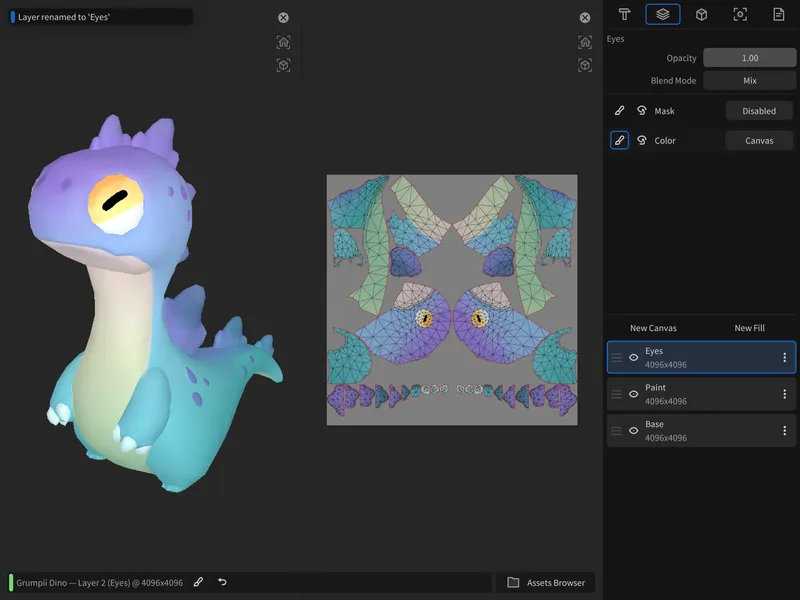Select the Color paint brush icon
Viewport: 800px width, 600px height.
[x=619, y=141]
